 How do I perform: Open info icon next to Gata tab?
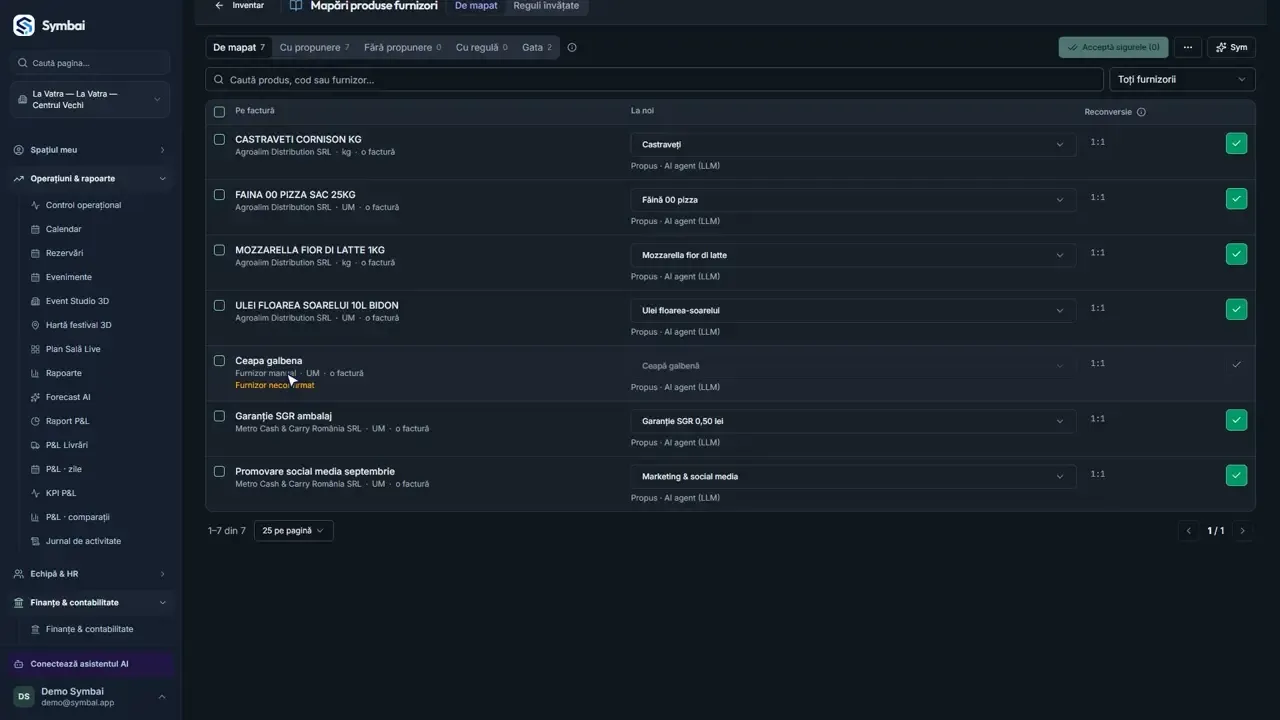point(572,47)
